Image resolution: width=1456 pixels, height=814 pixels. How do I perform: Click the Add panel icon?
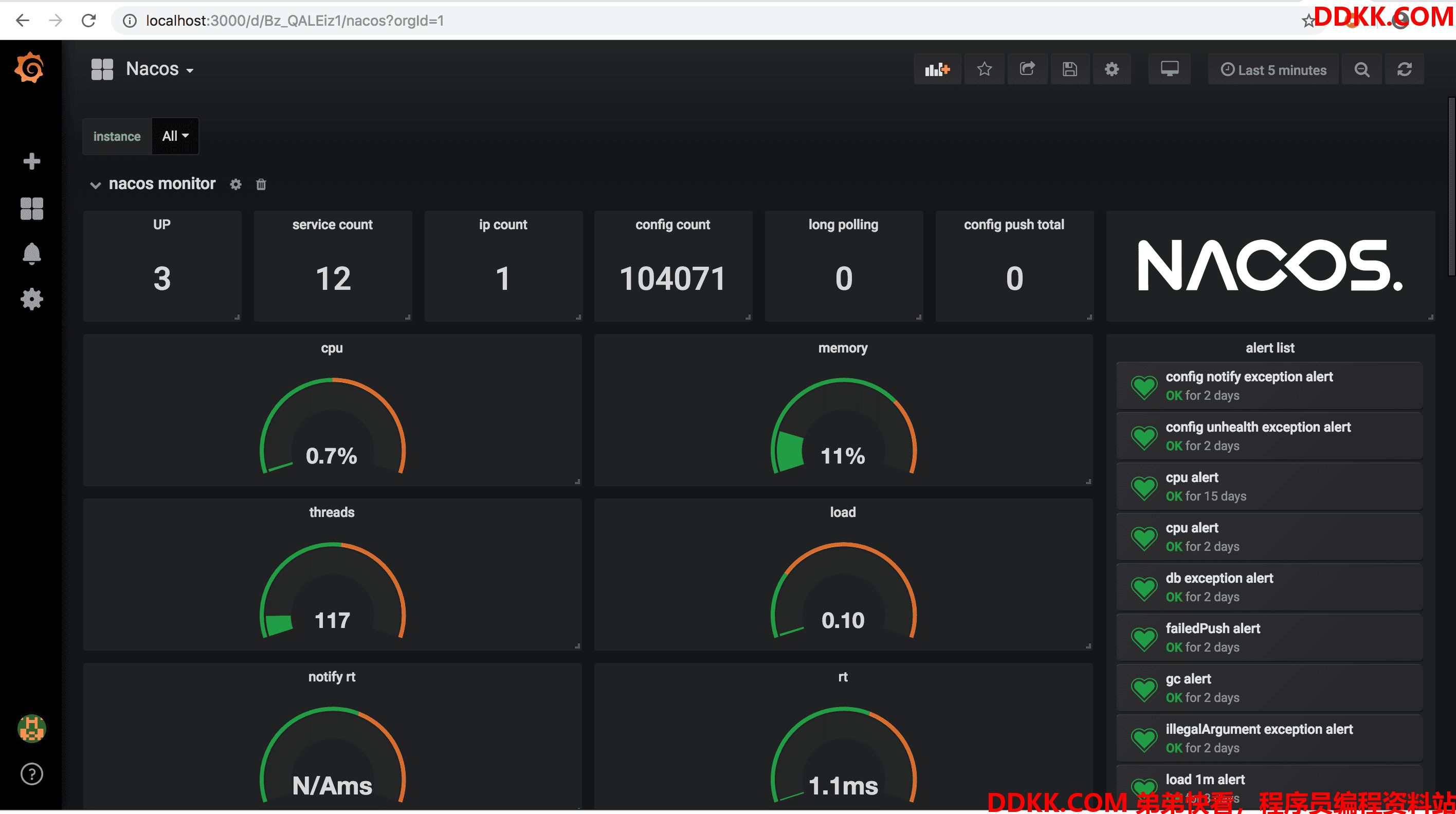point(937,69)
